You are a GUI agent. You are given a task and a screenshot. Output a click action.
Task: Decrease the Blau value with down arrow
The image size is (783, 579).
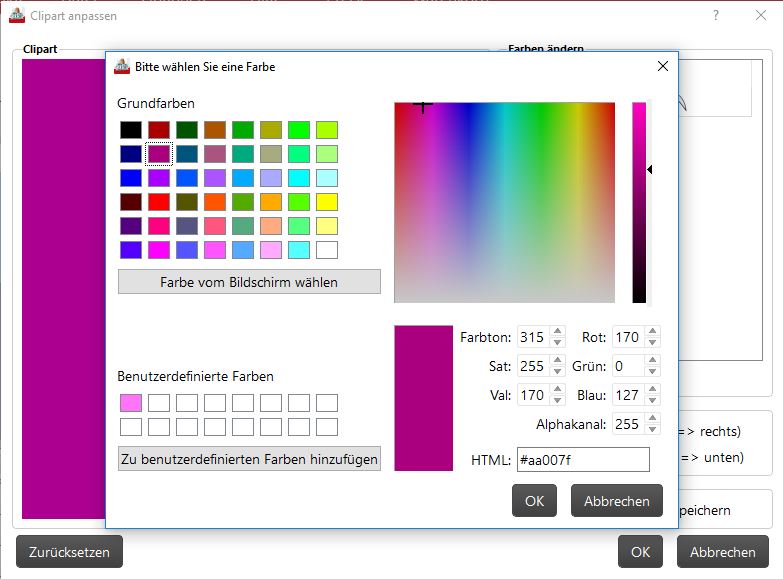[x=652, y=400]
